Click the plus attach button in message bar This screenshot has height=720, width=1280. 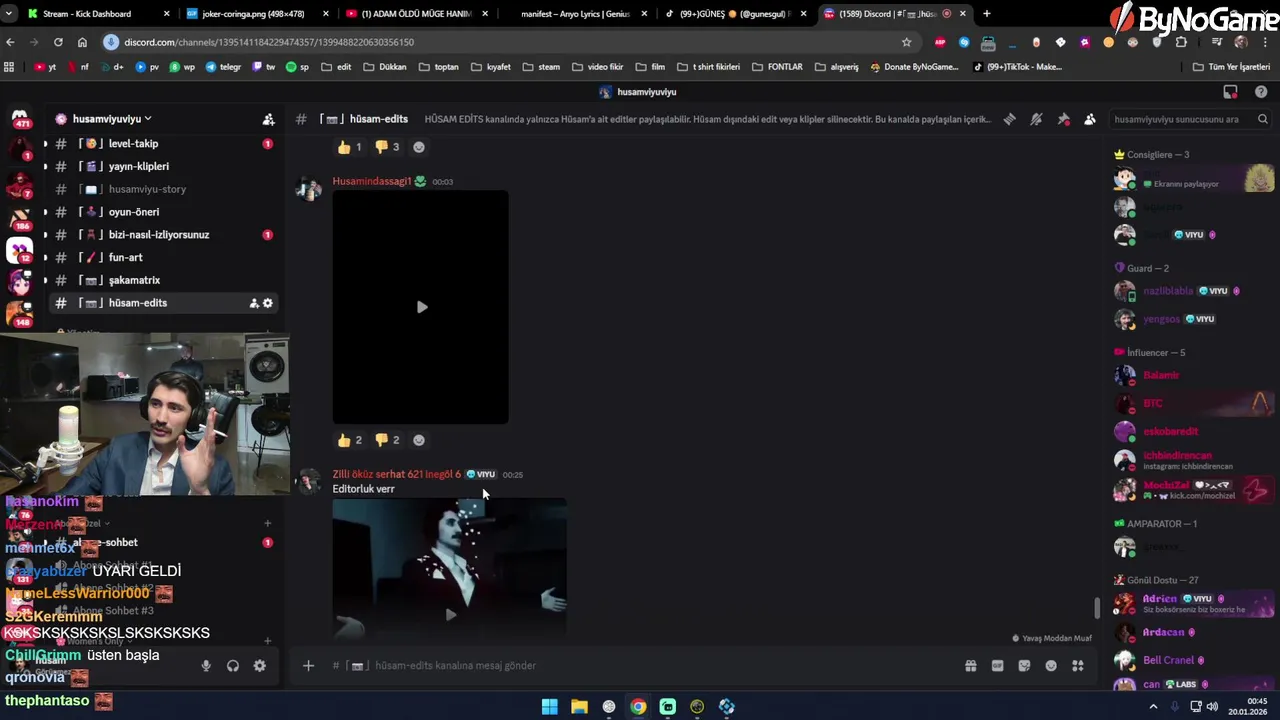[x=308, y=666]
